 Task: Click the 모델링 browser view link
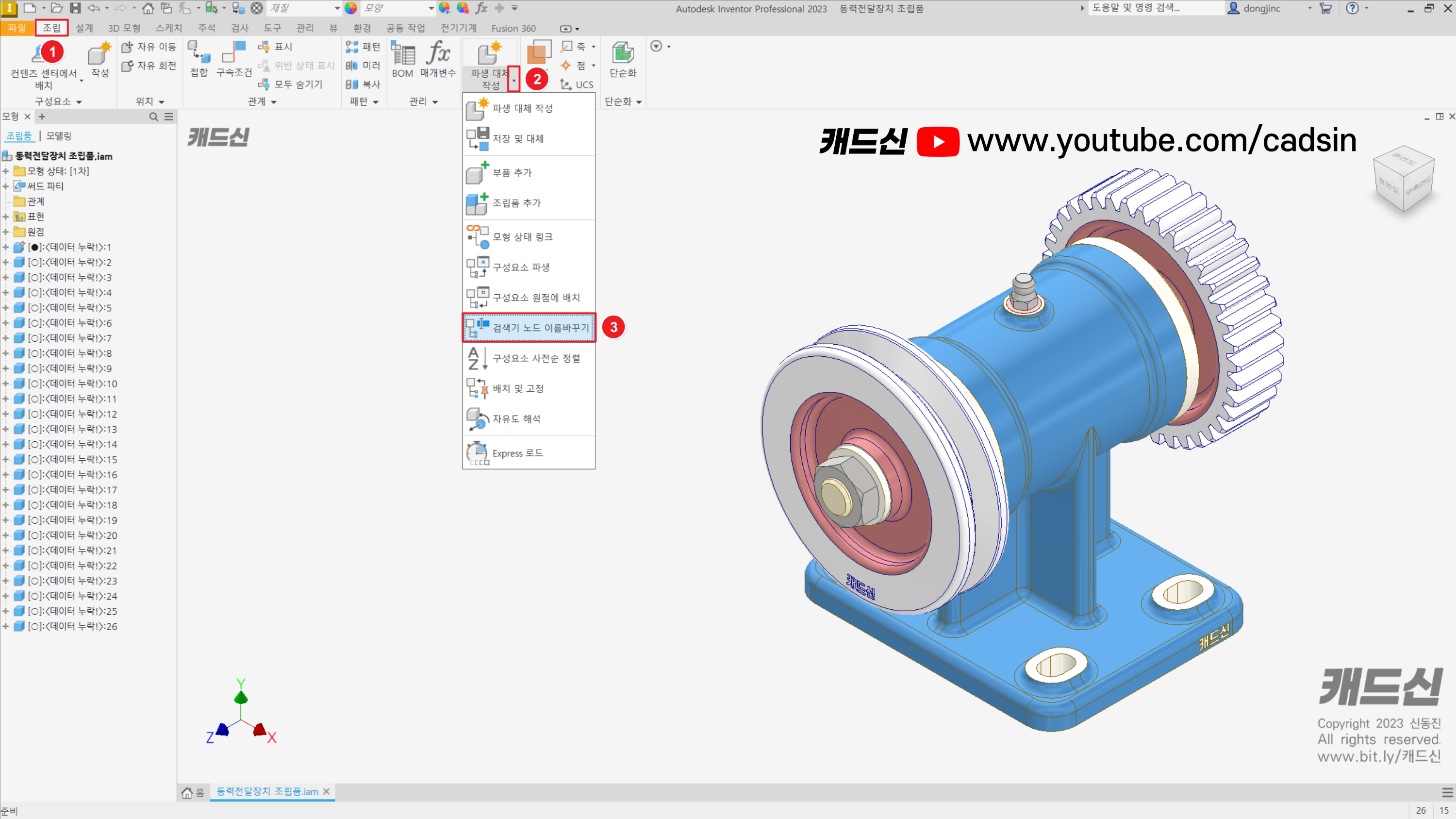[x=59, y=136]
